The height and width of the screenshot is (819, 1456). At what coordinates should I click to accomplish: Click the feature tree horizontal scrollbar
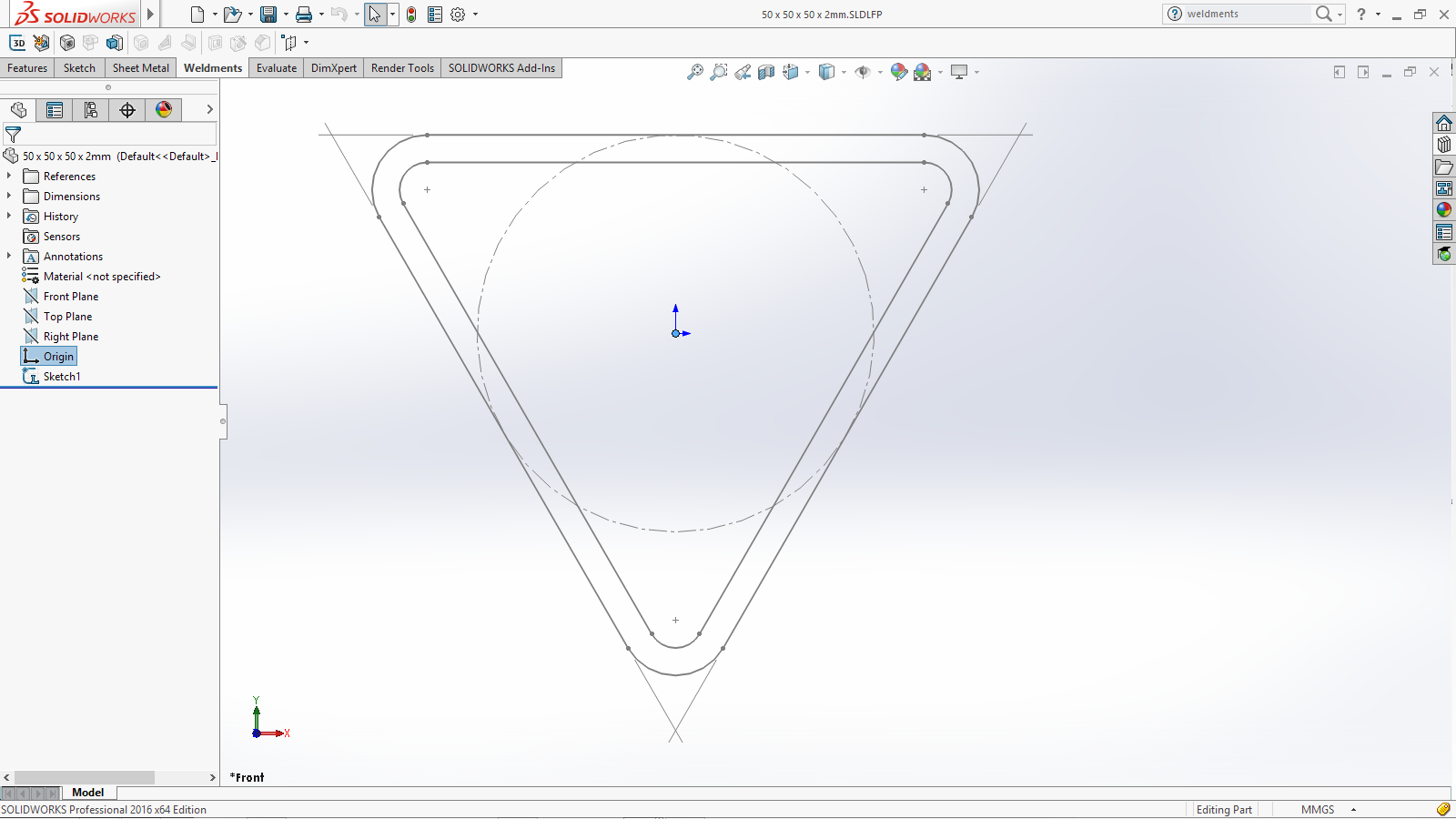click(x=84, y=778)
